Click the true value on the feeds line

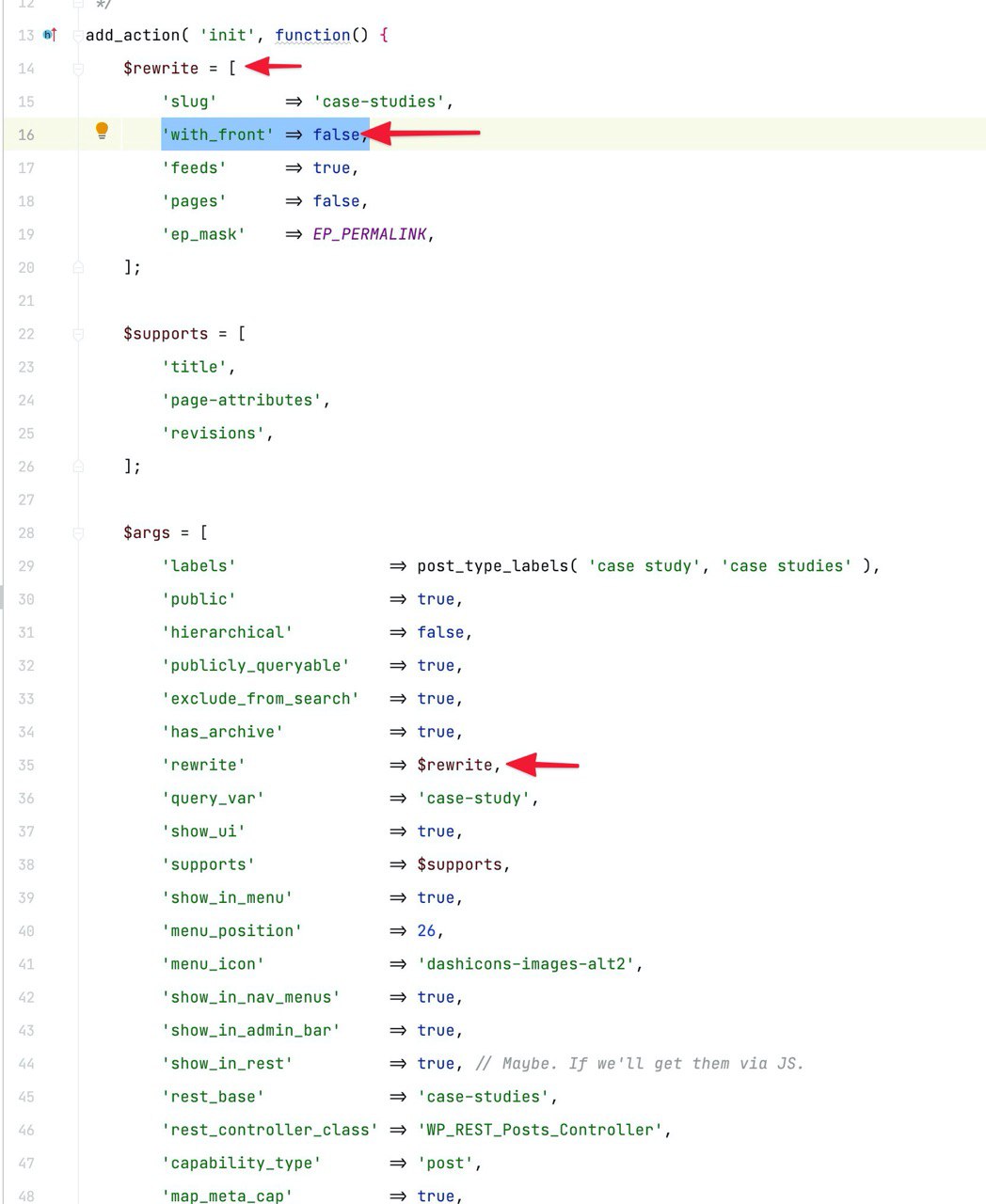(332, 168)
